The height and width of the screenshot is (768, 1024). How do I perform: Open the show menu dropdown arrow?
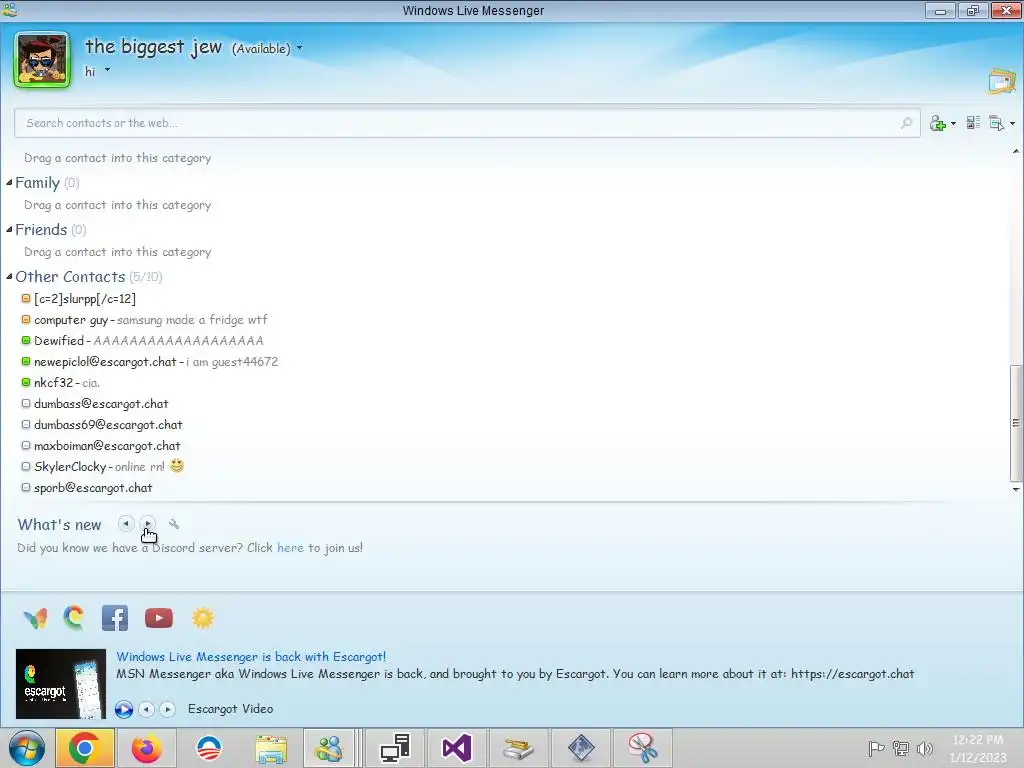coord(1012,123)
